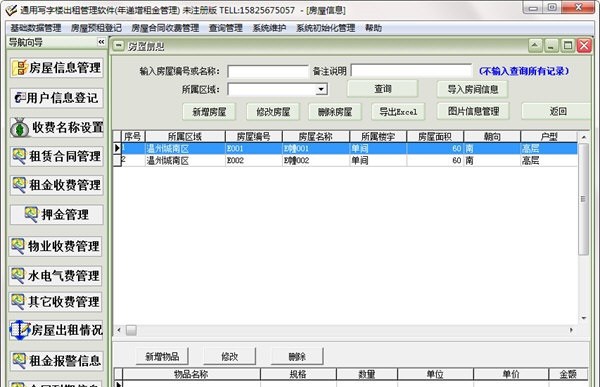Image resolution: width=600 pixels, height=387 pixels.
Task: Sort by 房屋名称 column header
Action: tap(316, 136)
